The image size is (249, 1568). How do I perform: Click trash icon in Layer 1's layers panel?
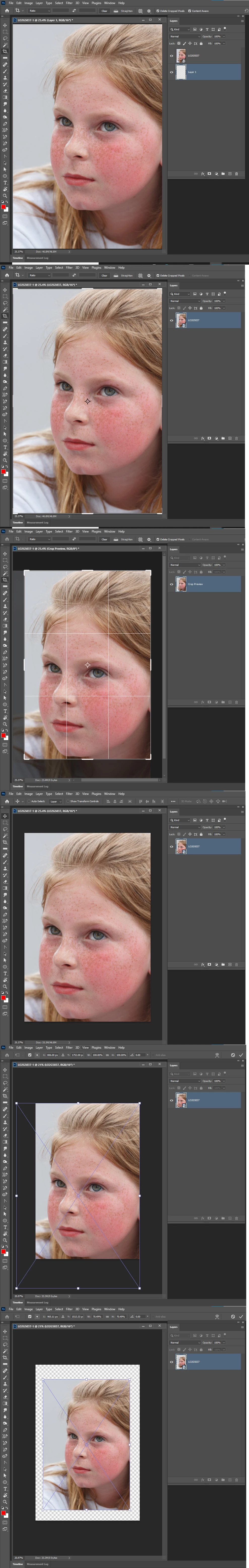tap(236, 174)
